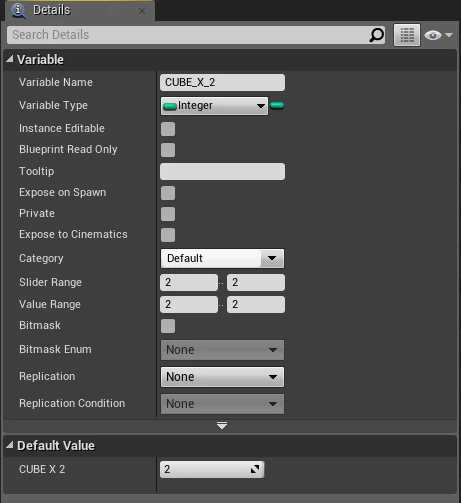461x503 pixels.
Task: Click the Variable Type label
Action: tap(53, 105)
